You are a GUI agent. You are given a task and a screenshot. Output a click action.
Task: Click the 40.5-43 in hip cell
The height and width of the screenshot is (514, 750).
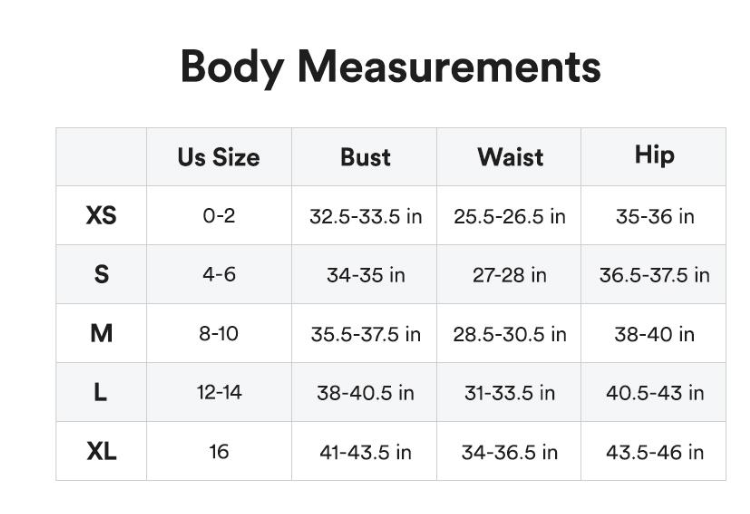pos(654,393)
